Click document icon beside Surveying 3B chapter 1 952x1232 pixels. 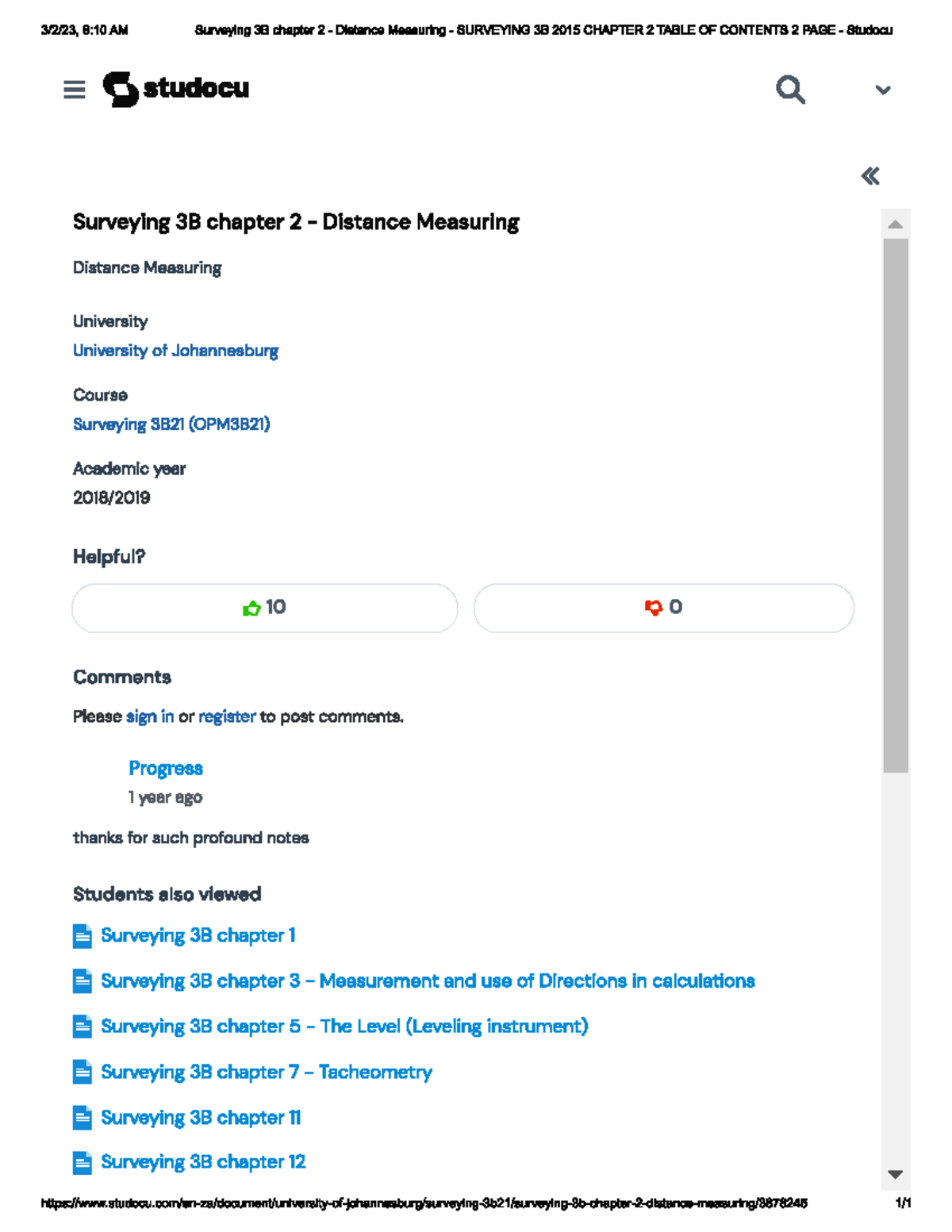(x=82, y=936)
